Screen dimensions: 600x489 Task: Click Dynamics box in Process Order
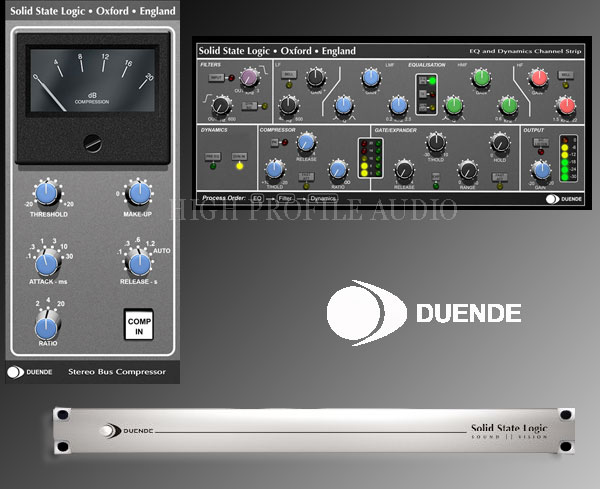click(323, 198)
